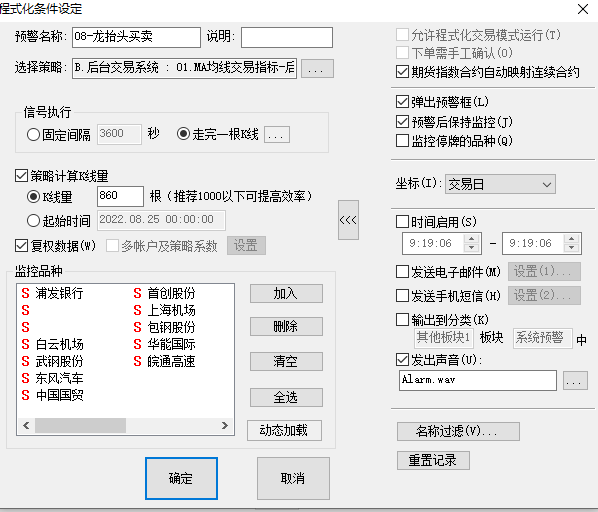Screen dimensions: 598x512
Task: Confirm with the 确定 button
Action: pos(181,478)
